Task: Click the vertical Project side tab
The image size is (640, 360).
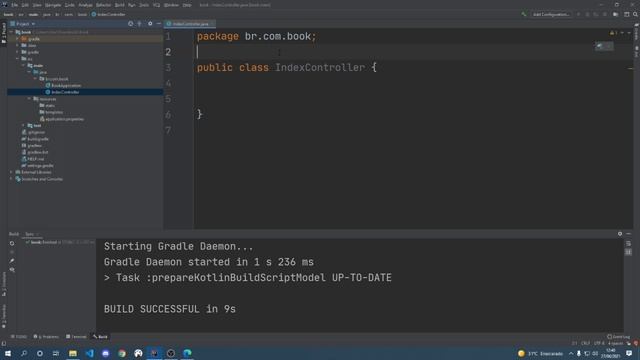Action: (4, 33)
